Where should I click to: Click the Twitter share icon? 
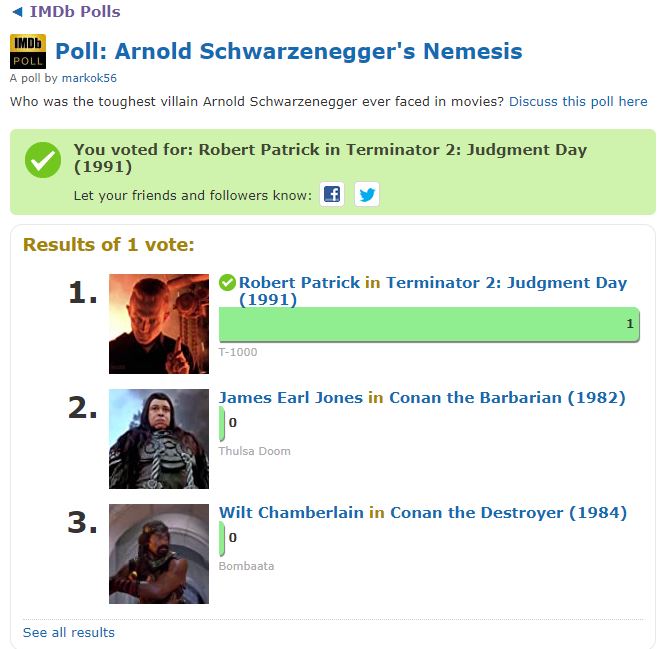(x=367, y=195)
